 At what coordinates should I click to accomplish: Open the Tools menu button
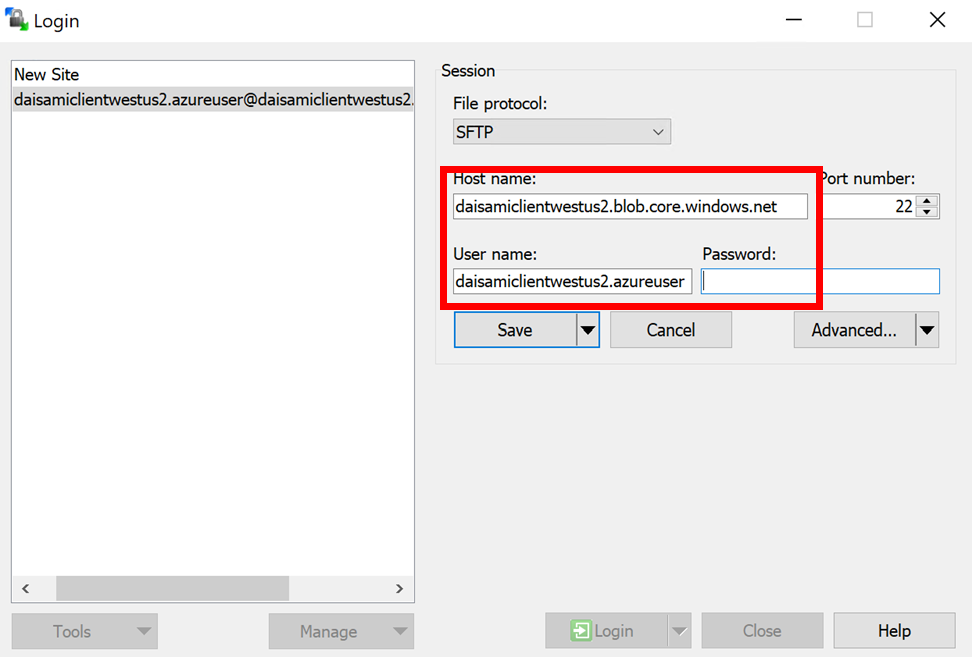(x=84, y=631)
